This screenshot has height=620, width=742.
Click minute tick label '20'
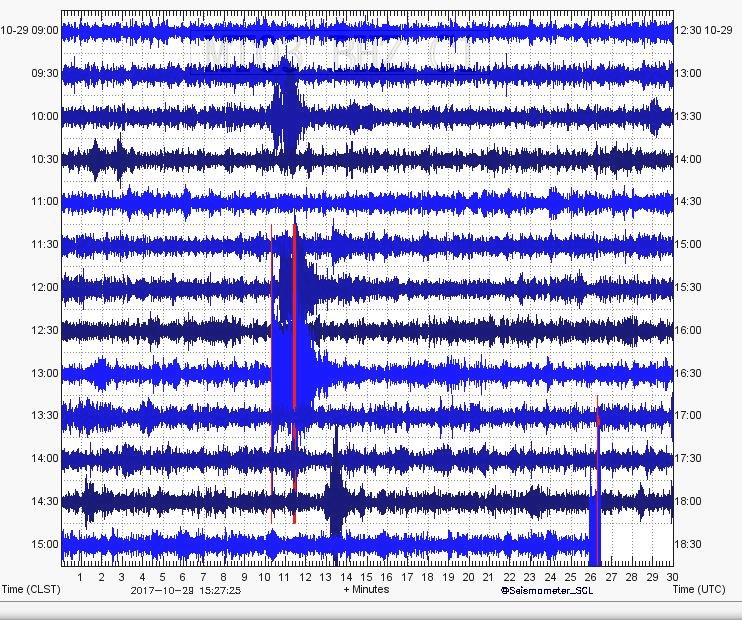pyautogui.click(x=468, y=577)
